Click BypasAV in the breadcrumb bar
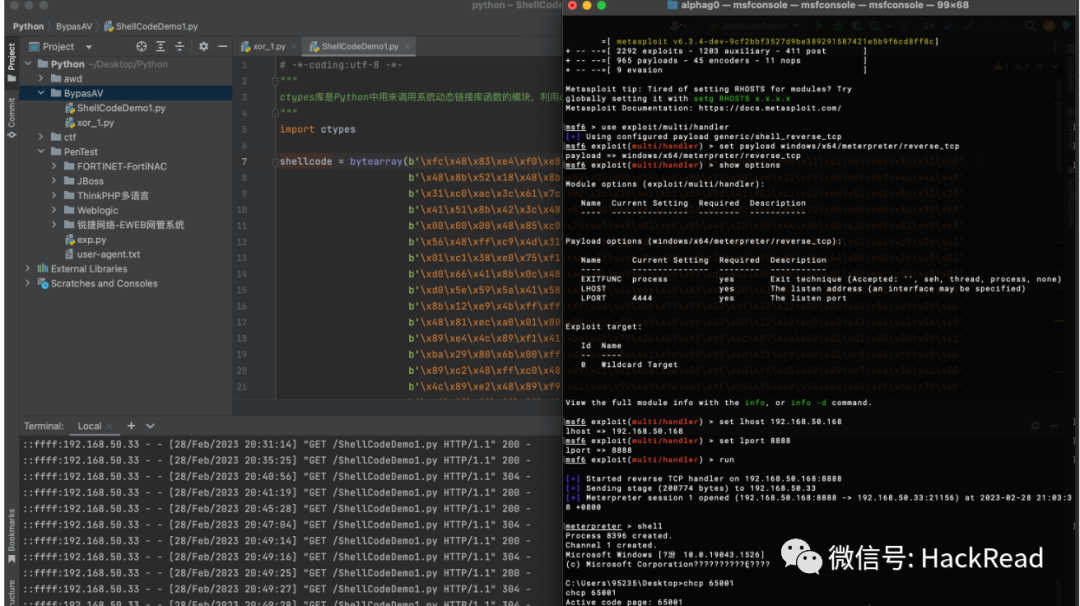This screenshot has height=606, width=1080. click(74, 26)
